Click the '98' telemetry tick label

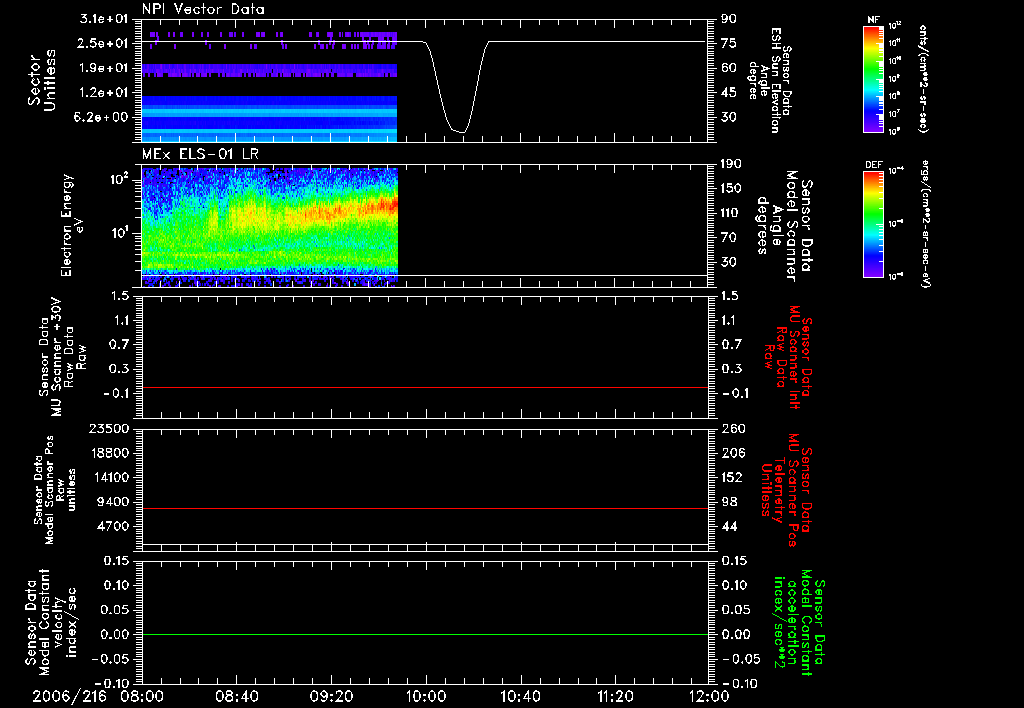click(x=729, y=502)
